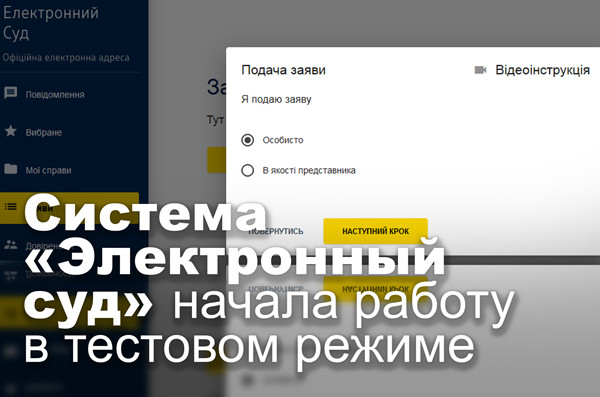
Task: Click the Вибране star icon
Action: click(10, 131)
